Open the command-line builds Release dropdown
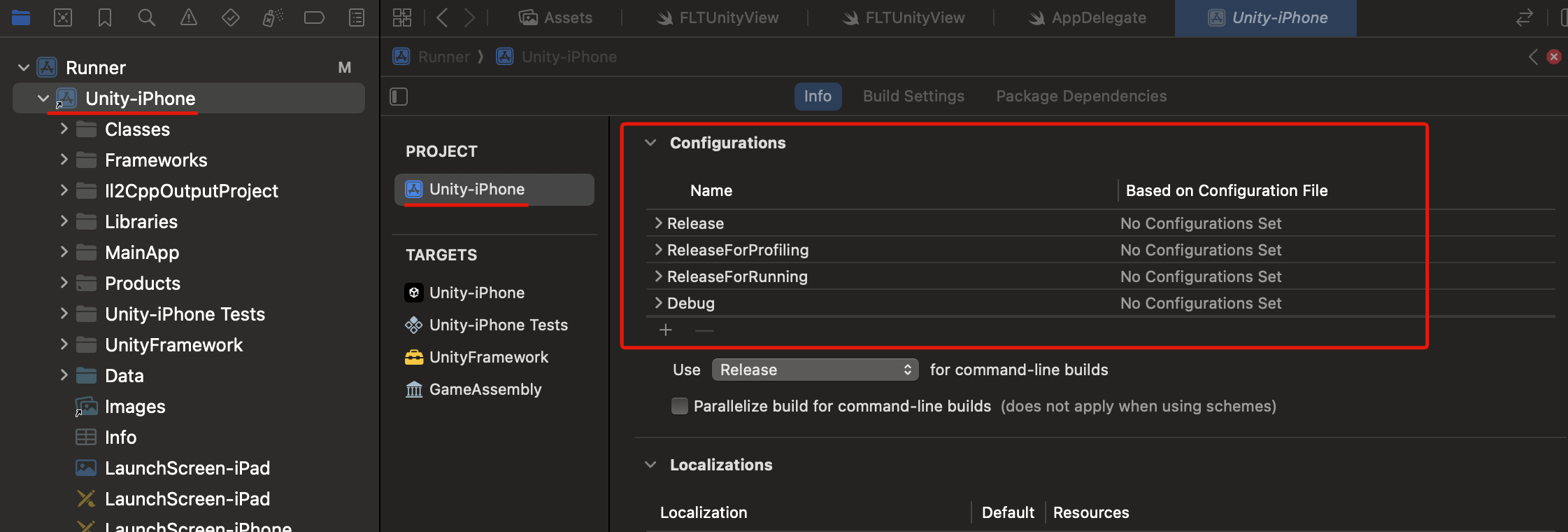The image size is (1568, 532). (815, 370)
